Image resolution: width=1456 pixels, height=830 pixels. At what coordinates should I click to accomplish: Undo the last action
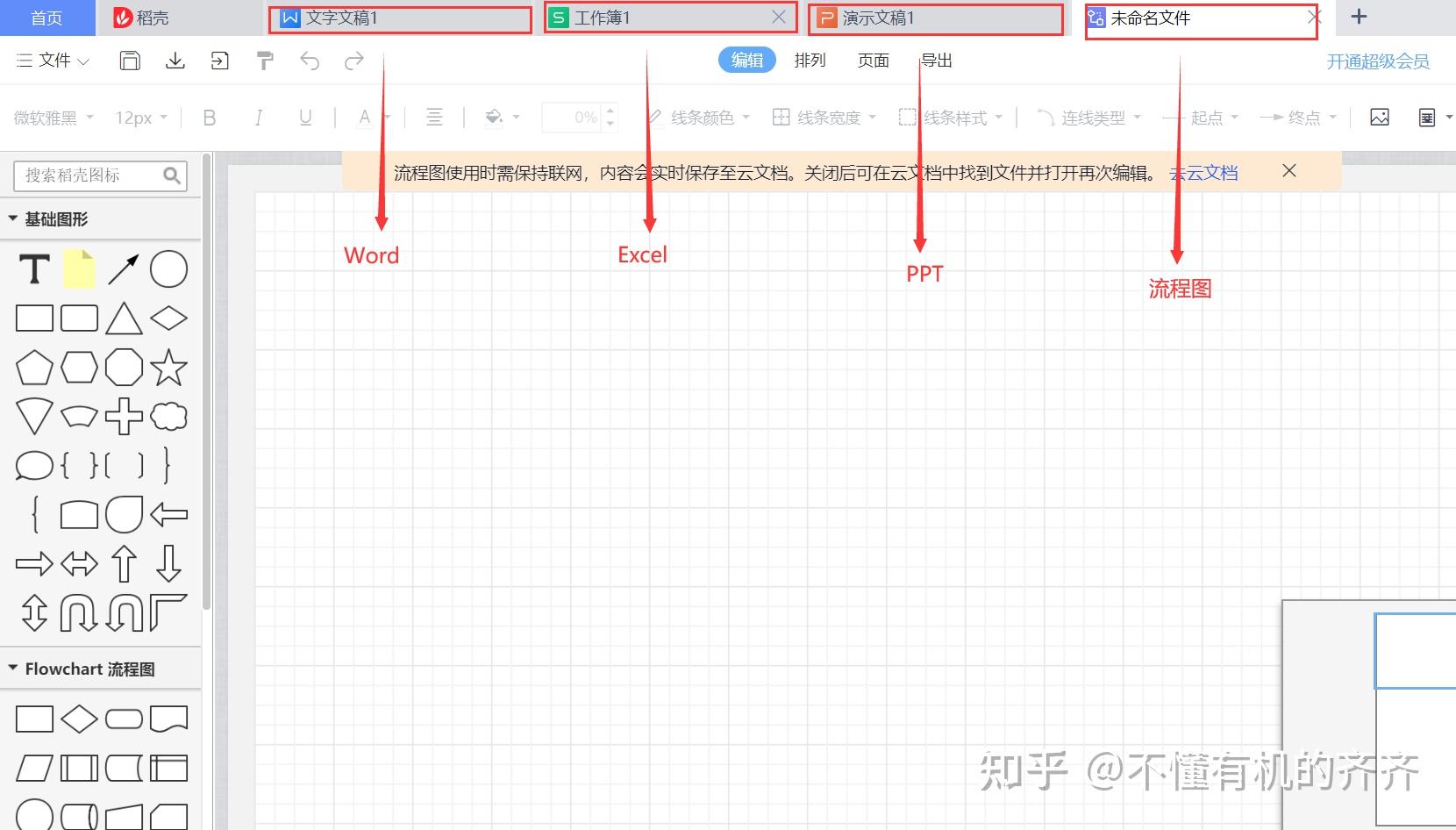(310, 61)
